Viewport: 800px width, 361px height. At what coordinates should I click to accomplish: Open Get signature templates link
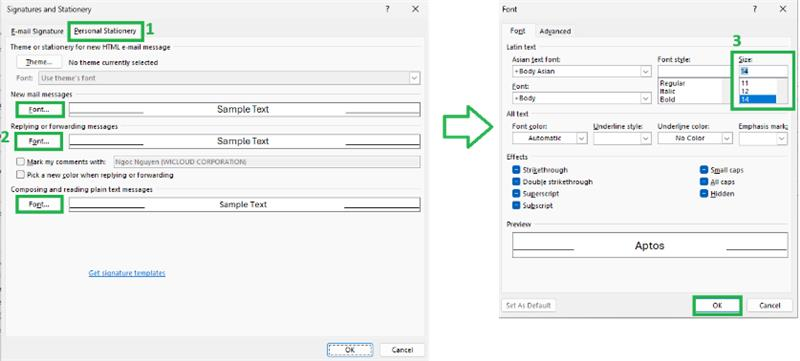(127, 273)
